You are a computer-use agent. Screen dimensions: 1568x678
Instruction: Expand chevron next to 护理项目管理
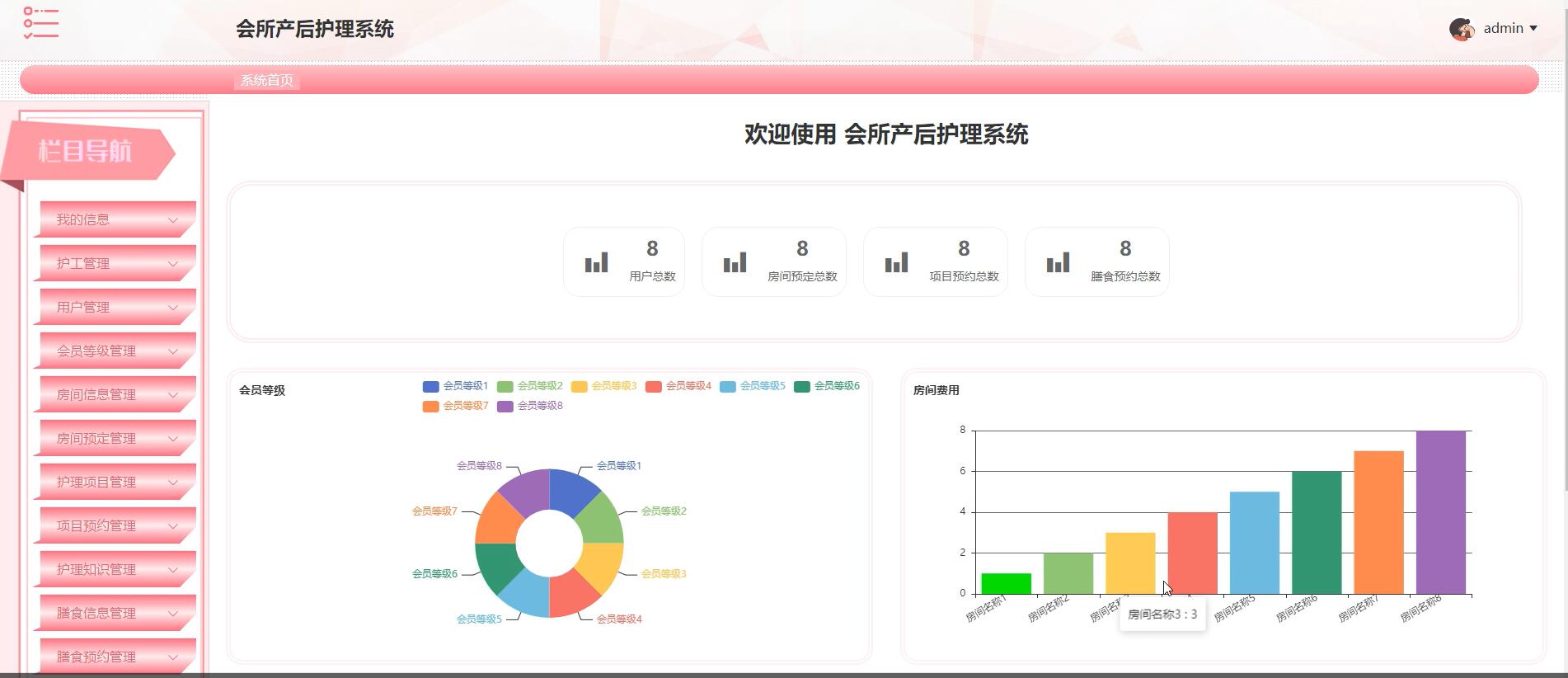(173, 483)
